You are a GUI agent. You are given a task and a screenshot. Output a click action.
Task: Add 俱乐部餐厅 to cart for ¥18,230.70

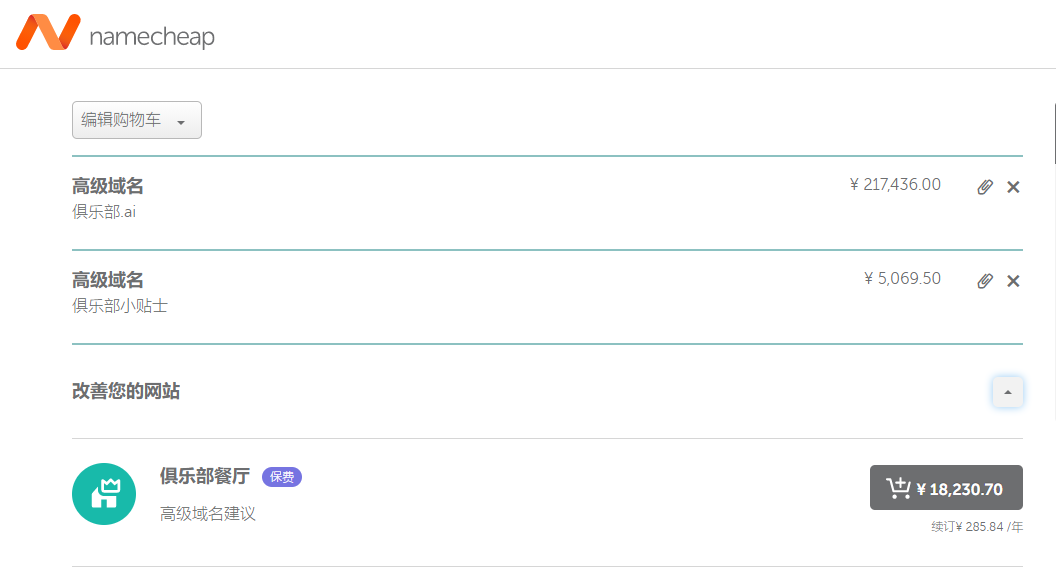tap(946, 488)
